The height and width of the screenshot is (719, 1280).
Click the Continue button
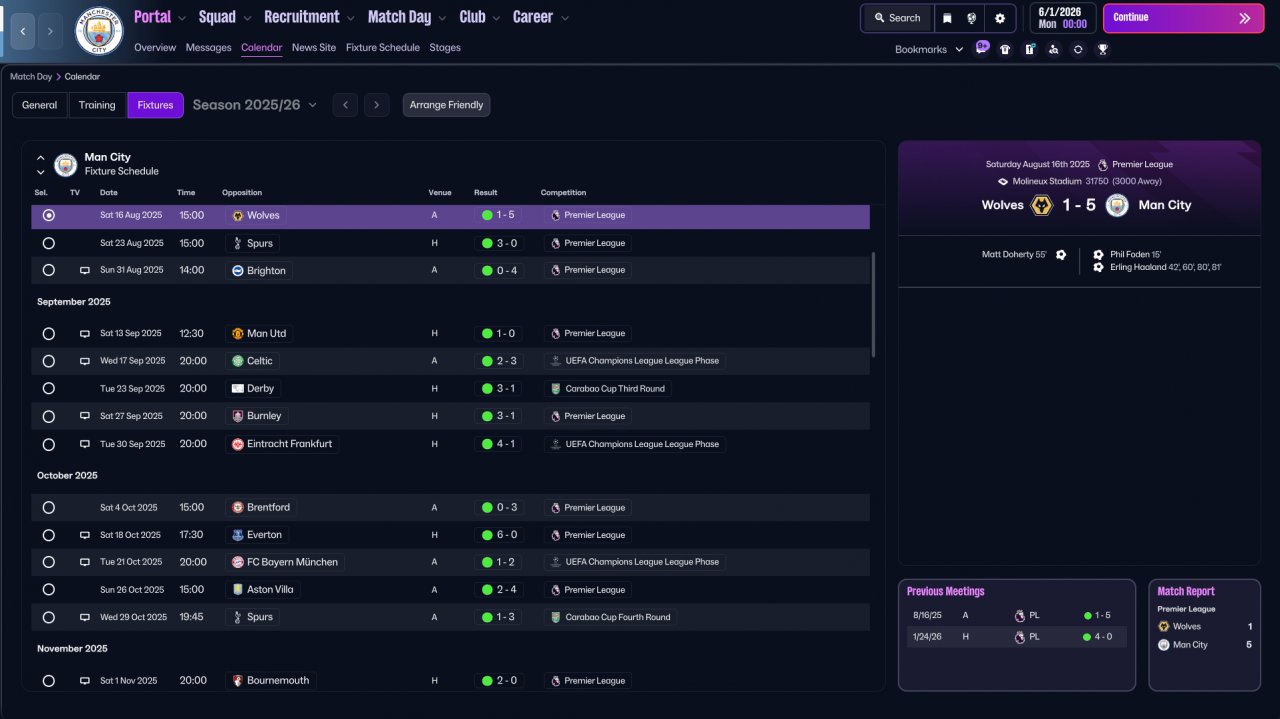coord(1183,18)
